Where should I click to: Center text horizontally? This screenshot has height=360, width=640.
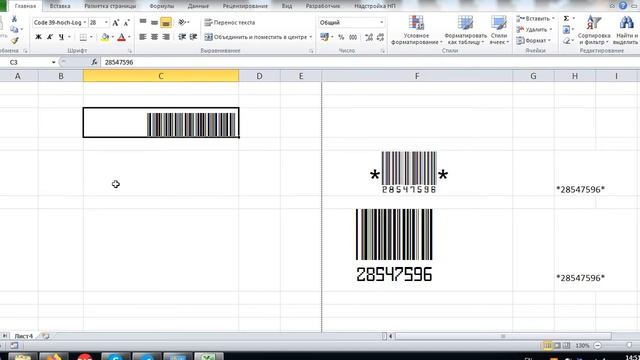point(154,37)
